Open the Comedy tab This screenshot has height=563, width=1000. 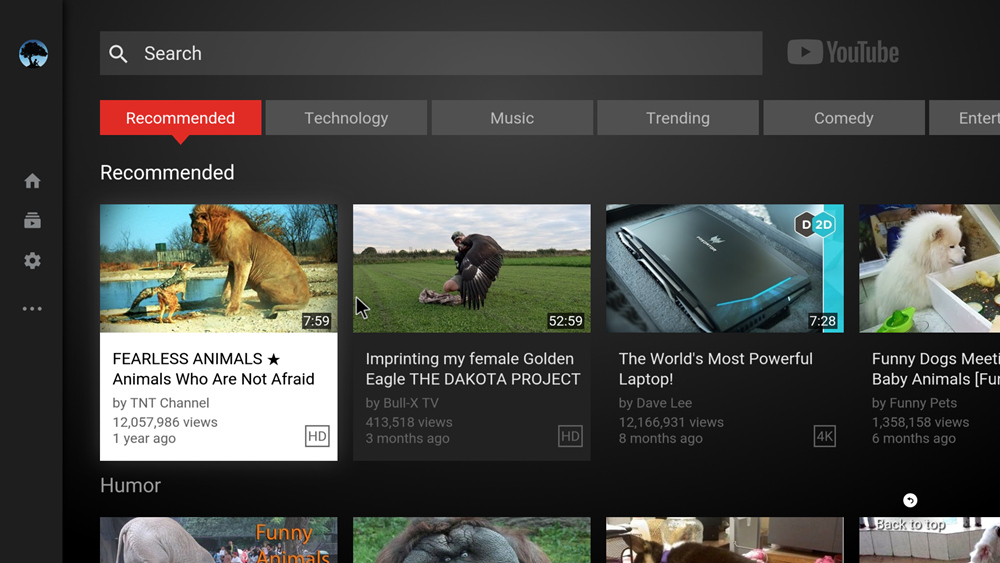coord(844,118)
